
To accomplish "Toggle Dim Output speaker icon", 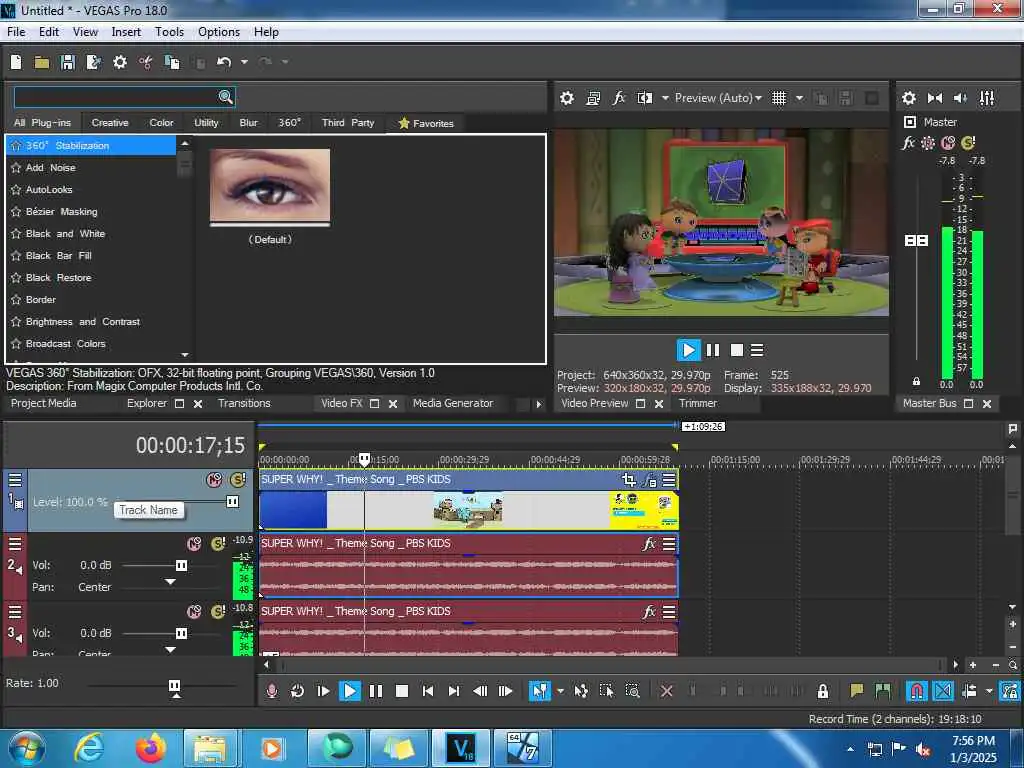I will (x=961, y=98).
